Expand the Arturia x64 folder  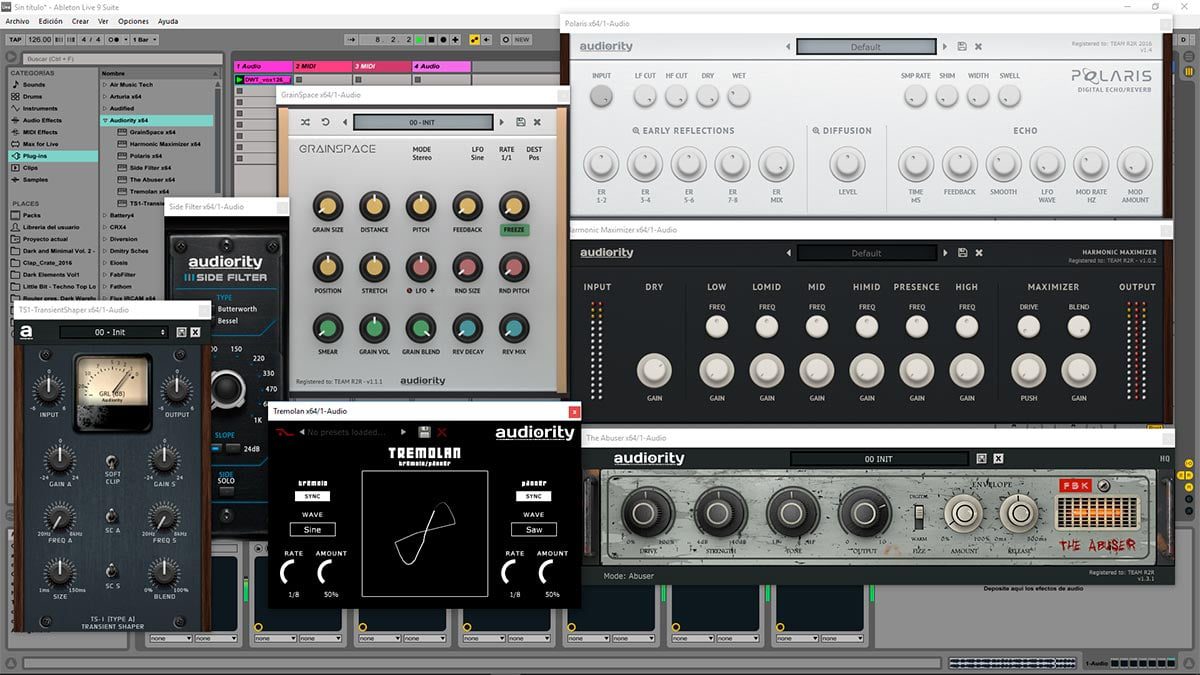pos(103,97)
